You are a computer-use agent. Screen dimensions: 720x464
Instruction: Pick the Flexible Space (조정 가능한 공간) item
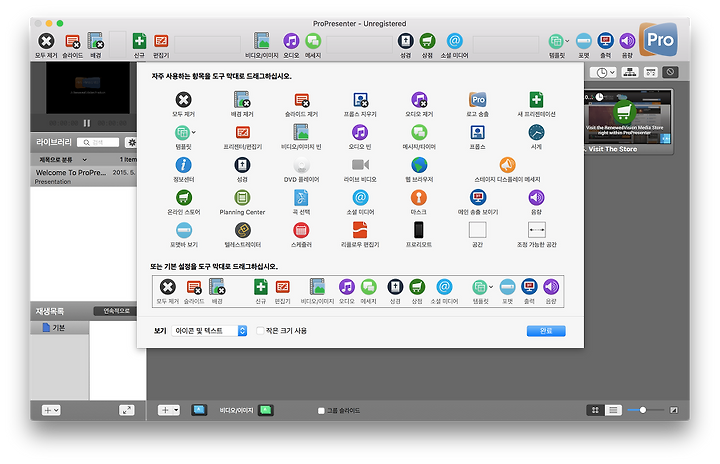pos(536,235)
